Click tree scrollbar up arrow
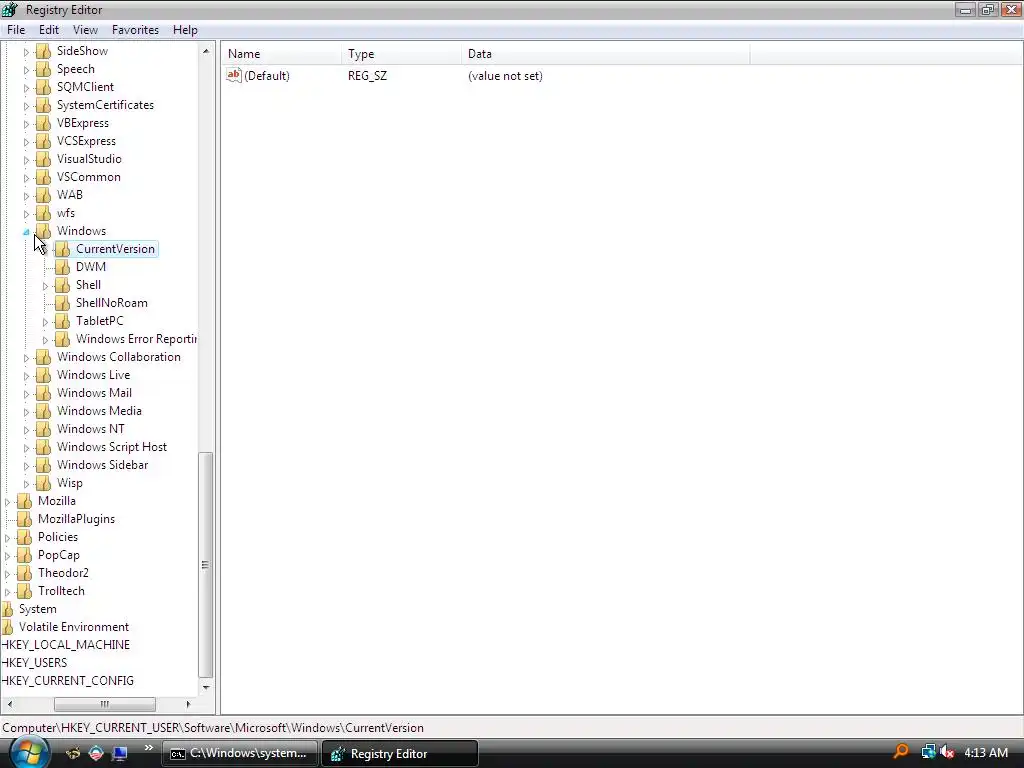This screenshot has width=1024, height=768. click(x=206, y=50)
